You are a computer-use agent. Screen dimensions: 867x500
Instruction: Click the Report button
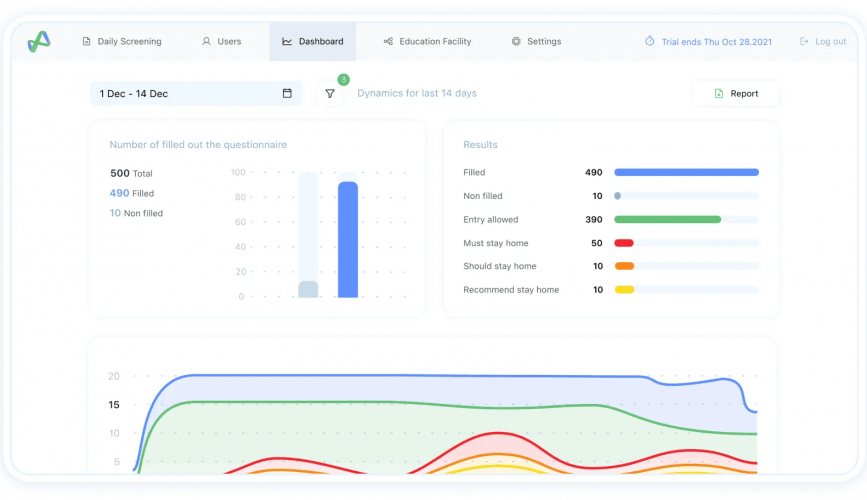point(736,93)
